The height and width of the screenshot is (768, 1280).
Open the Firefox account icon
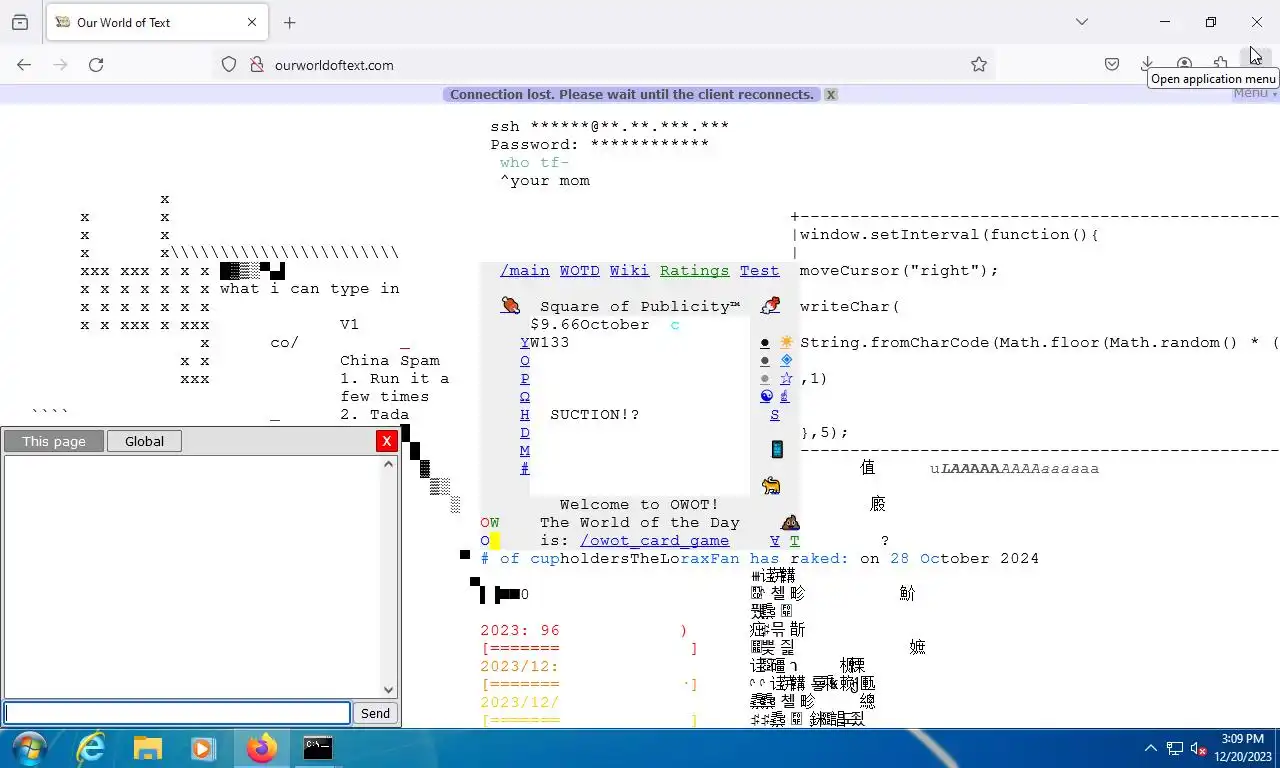coord(1184,63)
